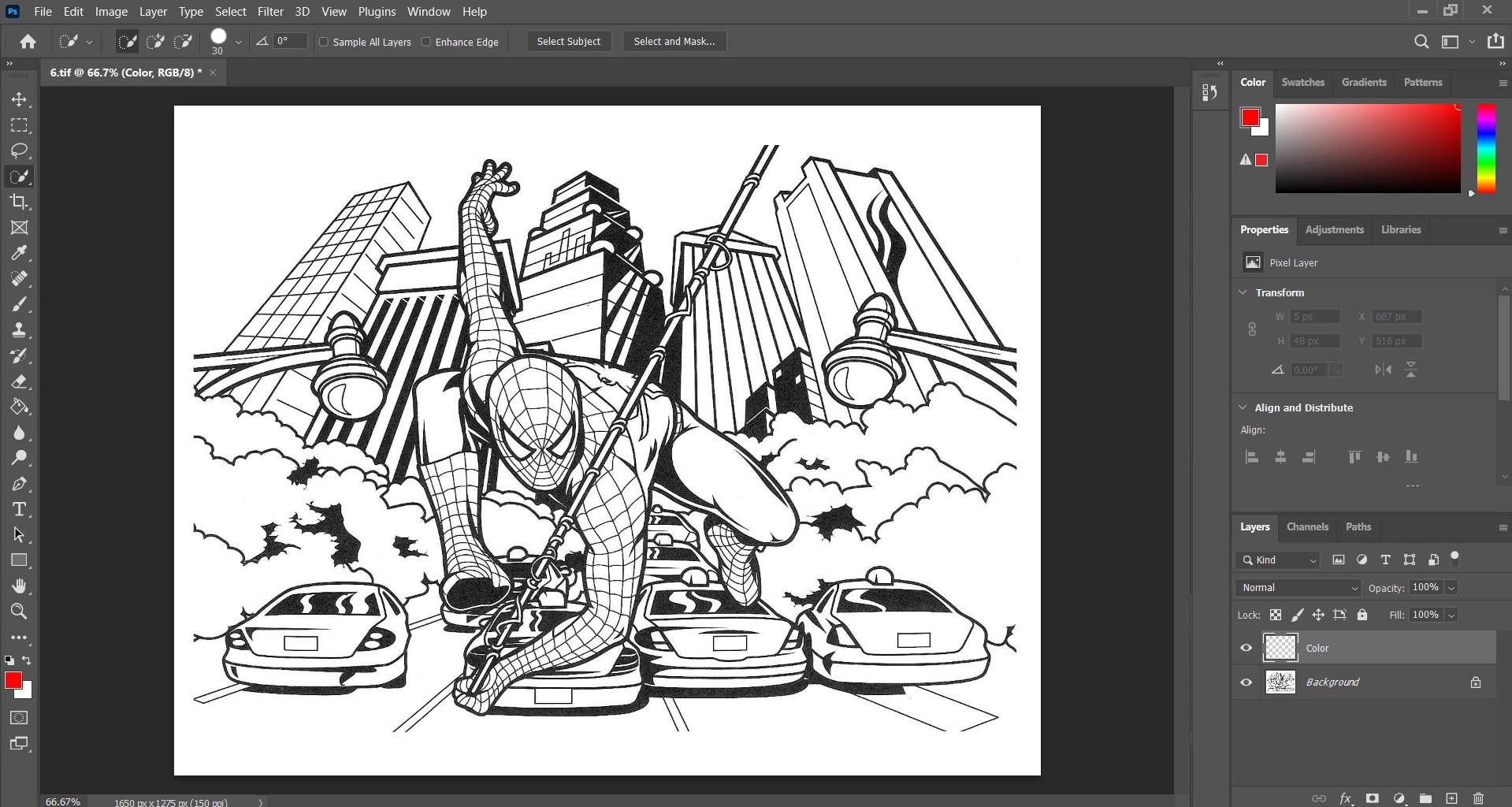1512x807 pixels.
Task: Toggle lock position
Action: [x=1318, y=615]
